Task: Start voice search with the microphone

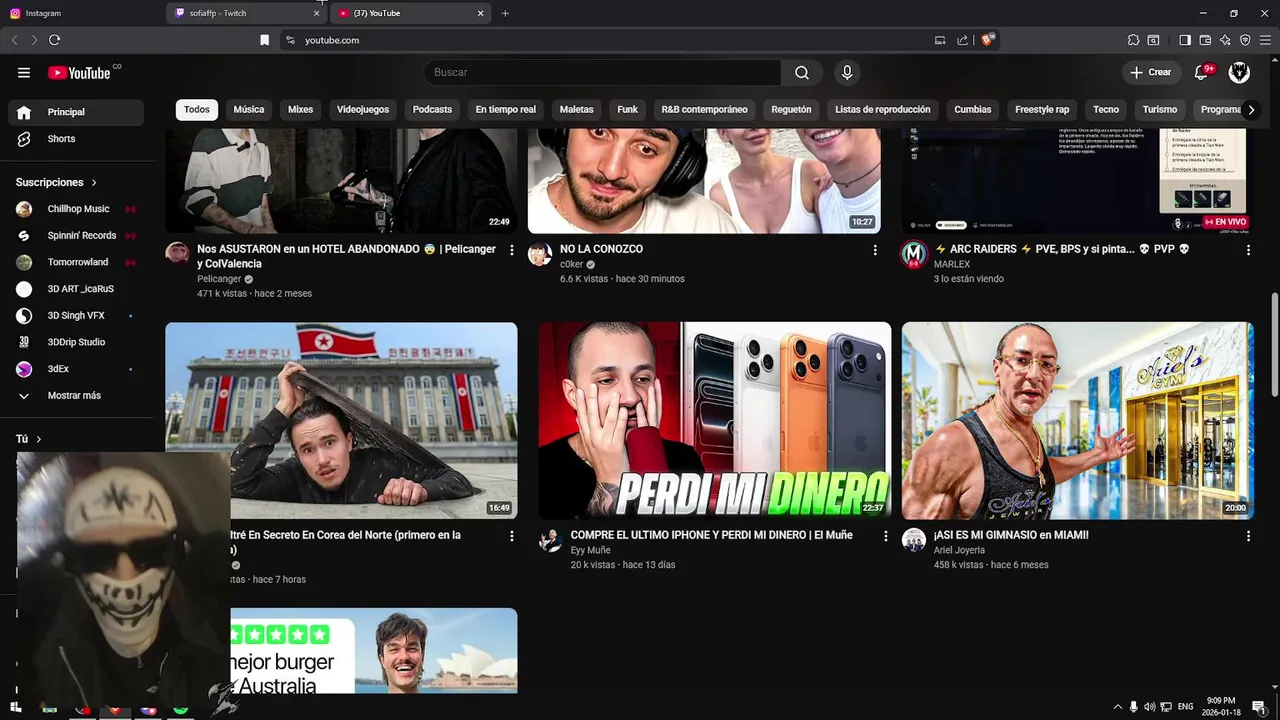Action: (847, 72)
